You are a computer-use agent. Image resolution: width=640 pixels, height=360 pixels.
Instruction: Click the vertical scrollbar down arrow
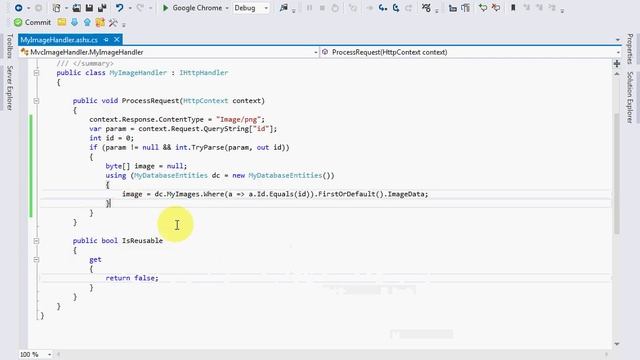coord(617,344)
